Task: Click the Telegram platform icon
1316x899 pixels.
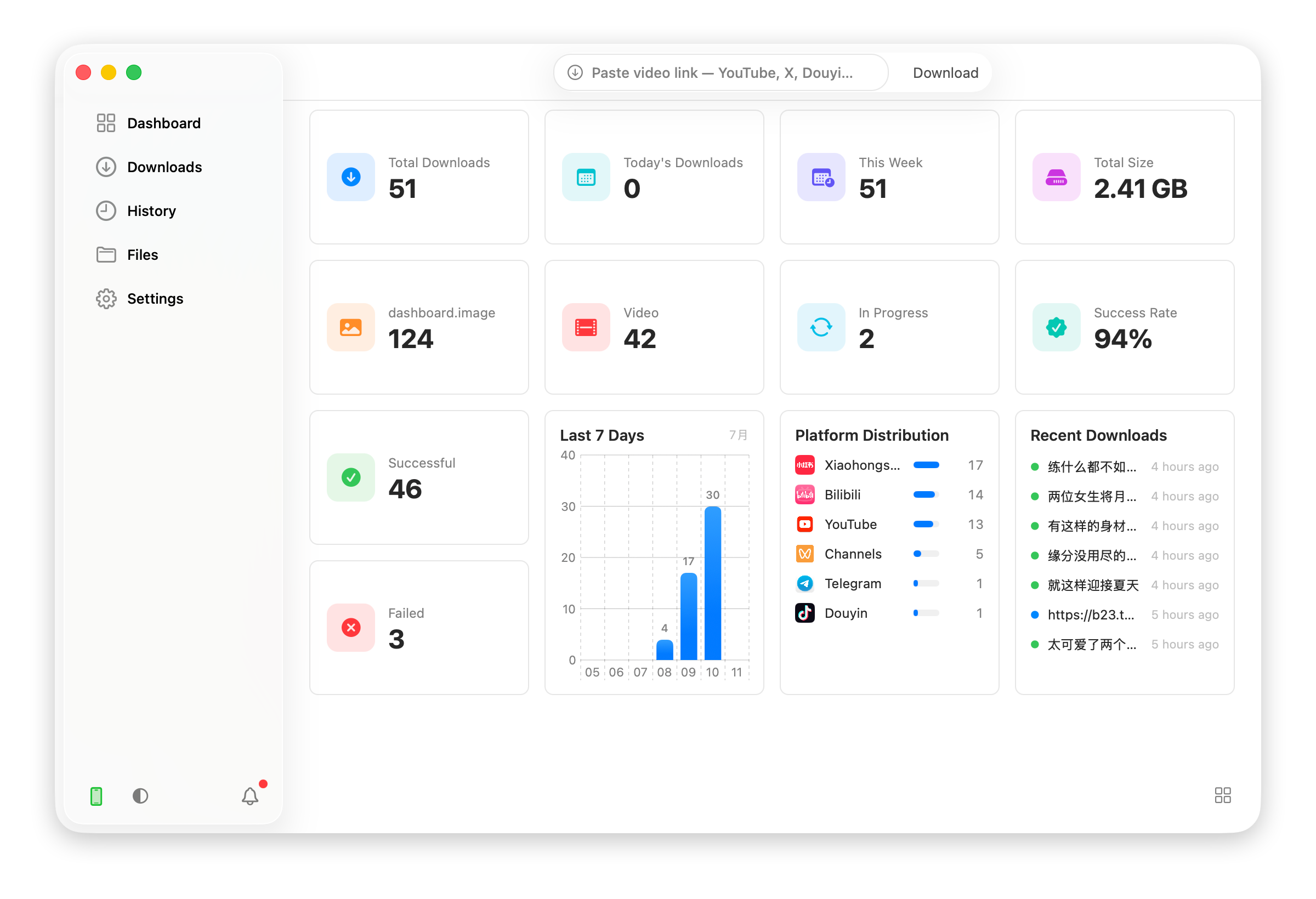Action: 804,584
